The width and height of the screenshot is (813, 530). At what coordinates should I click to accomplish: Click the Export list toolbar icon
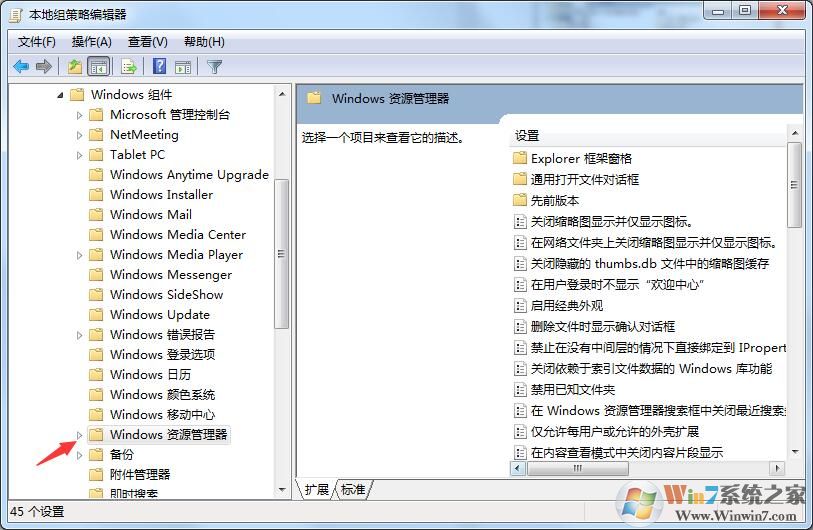(129, 66)
